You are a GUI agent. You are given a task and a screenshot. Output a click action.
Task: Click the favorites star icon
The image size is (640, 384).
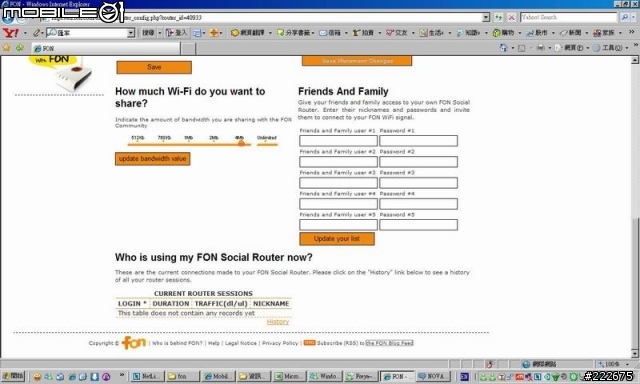click(7, 48)
